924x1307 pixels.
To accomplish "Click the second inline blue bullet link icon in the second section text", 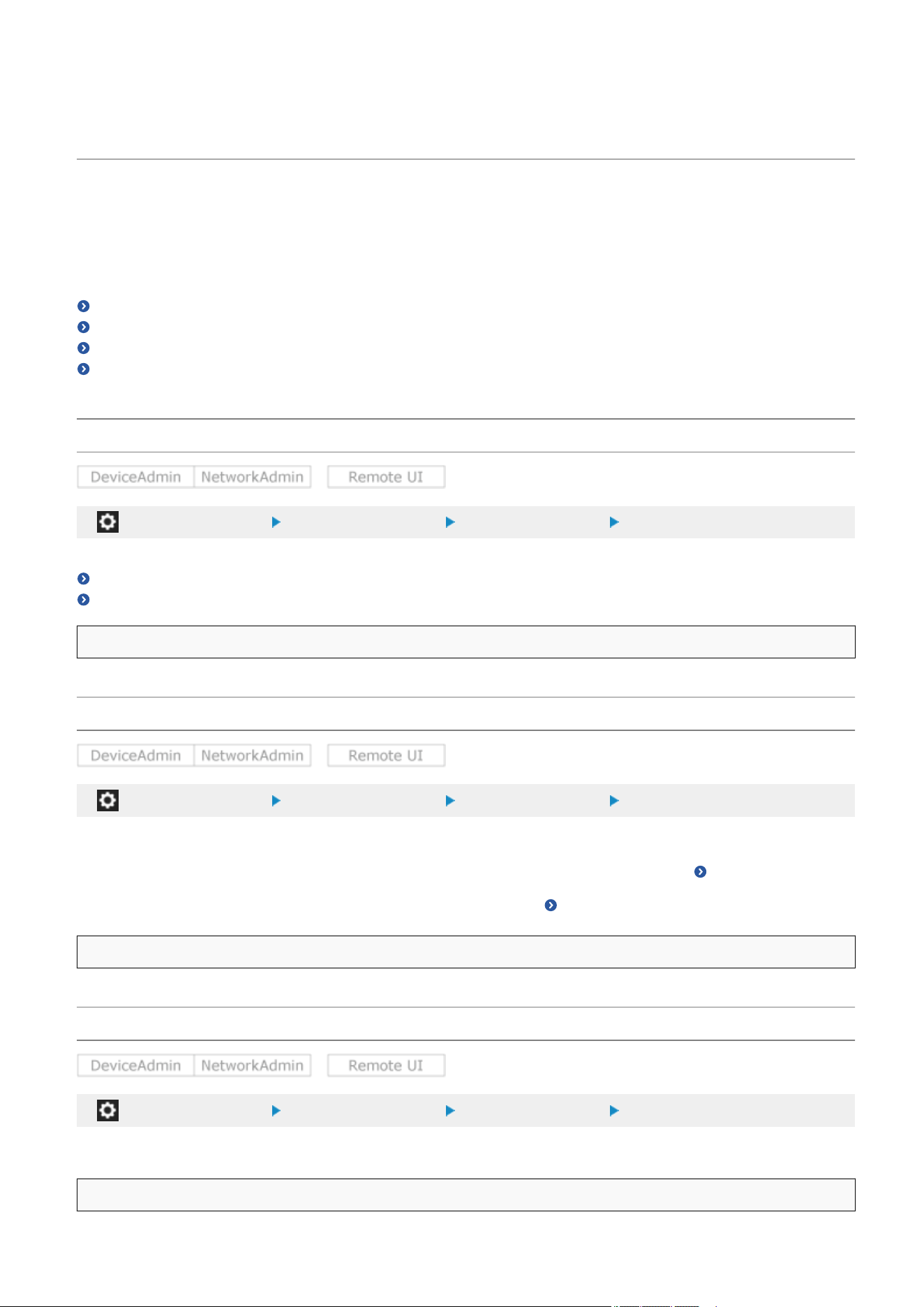I will (551, 905).
